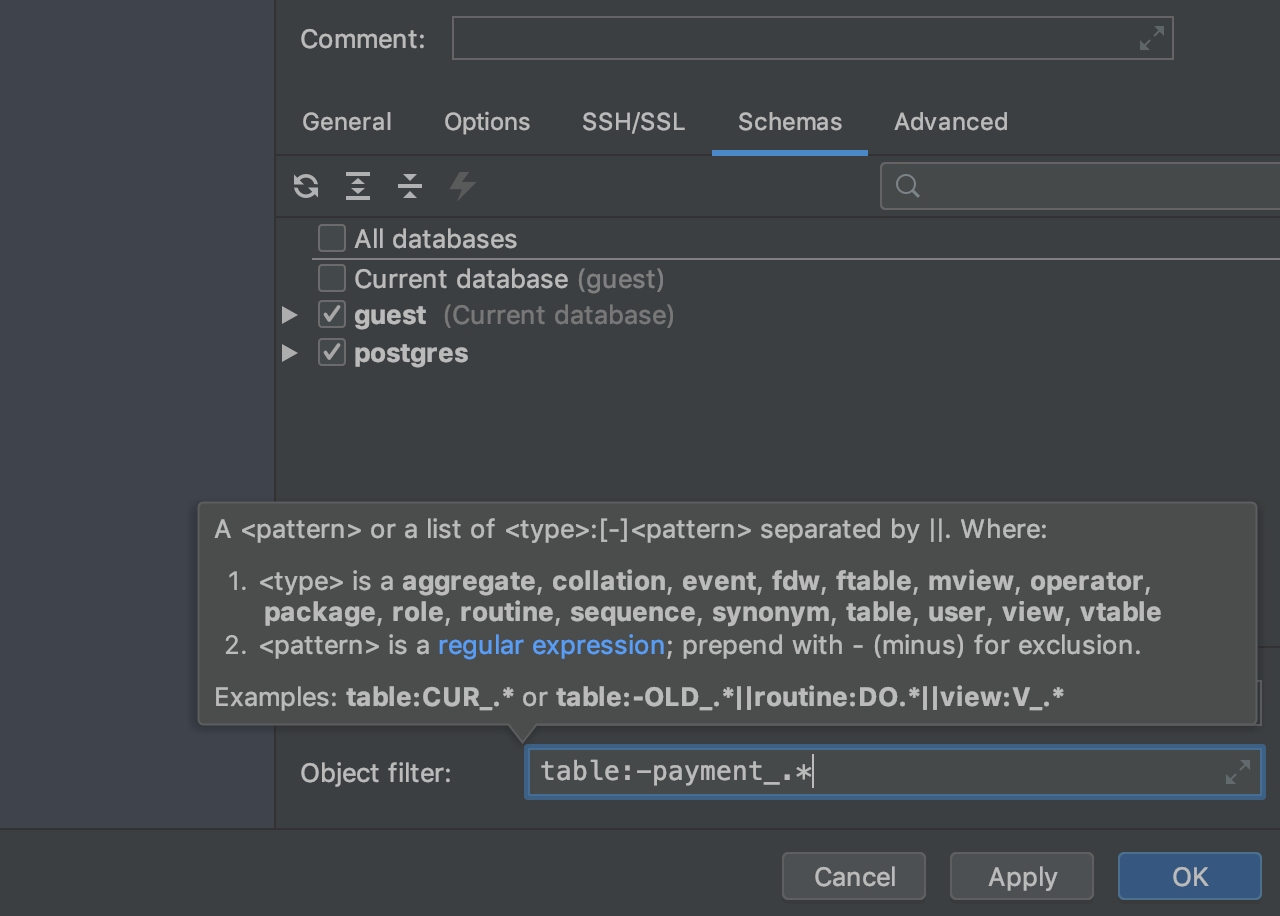Open the SSH/SSL tab
The width and height of the screenshot is (1280, 916).
pos(634,122)
